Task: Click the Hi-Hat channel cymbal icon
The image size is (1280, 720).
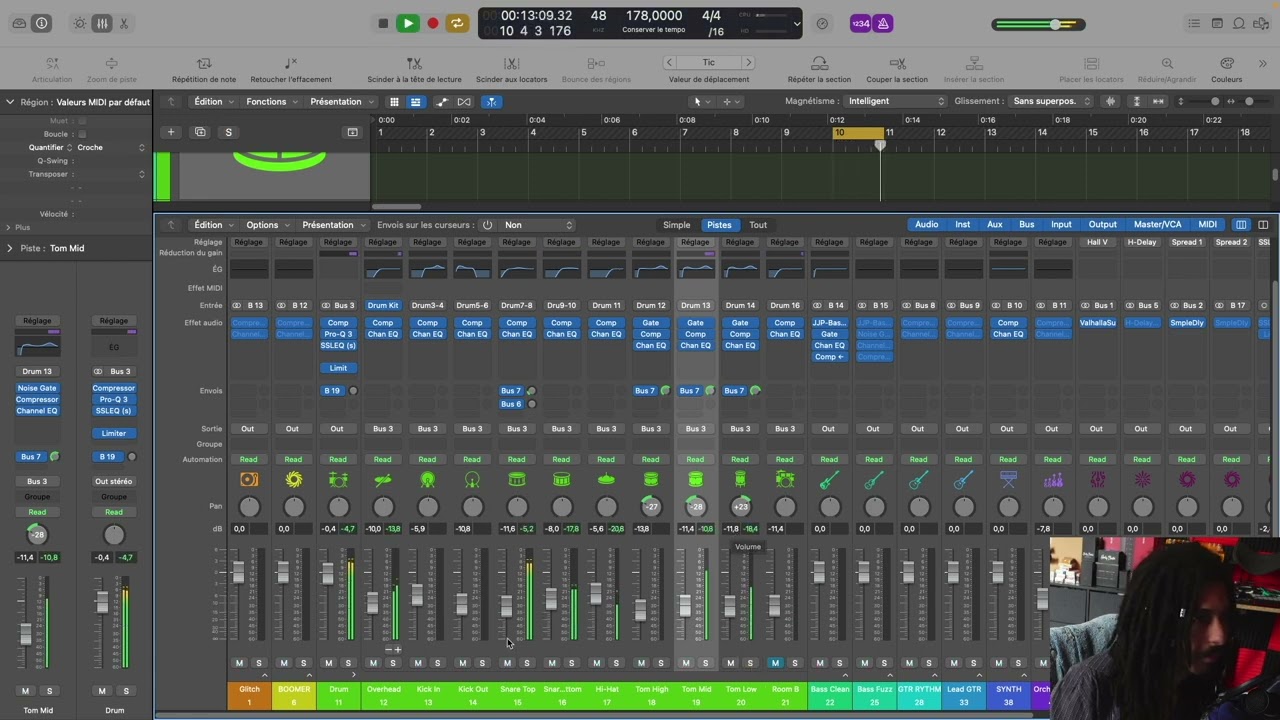Action: 606,480
